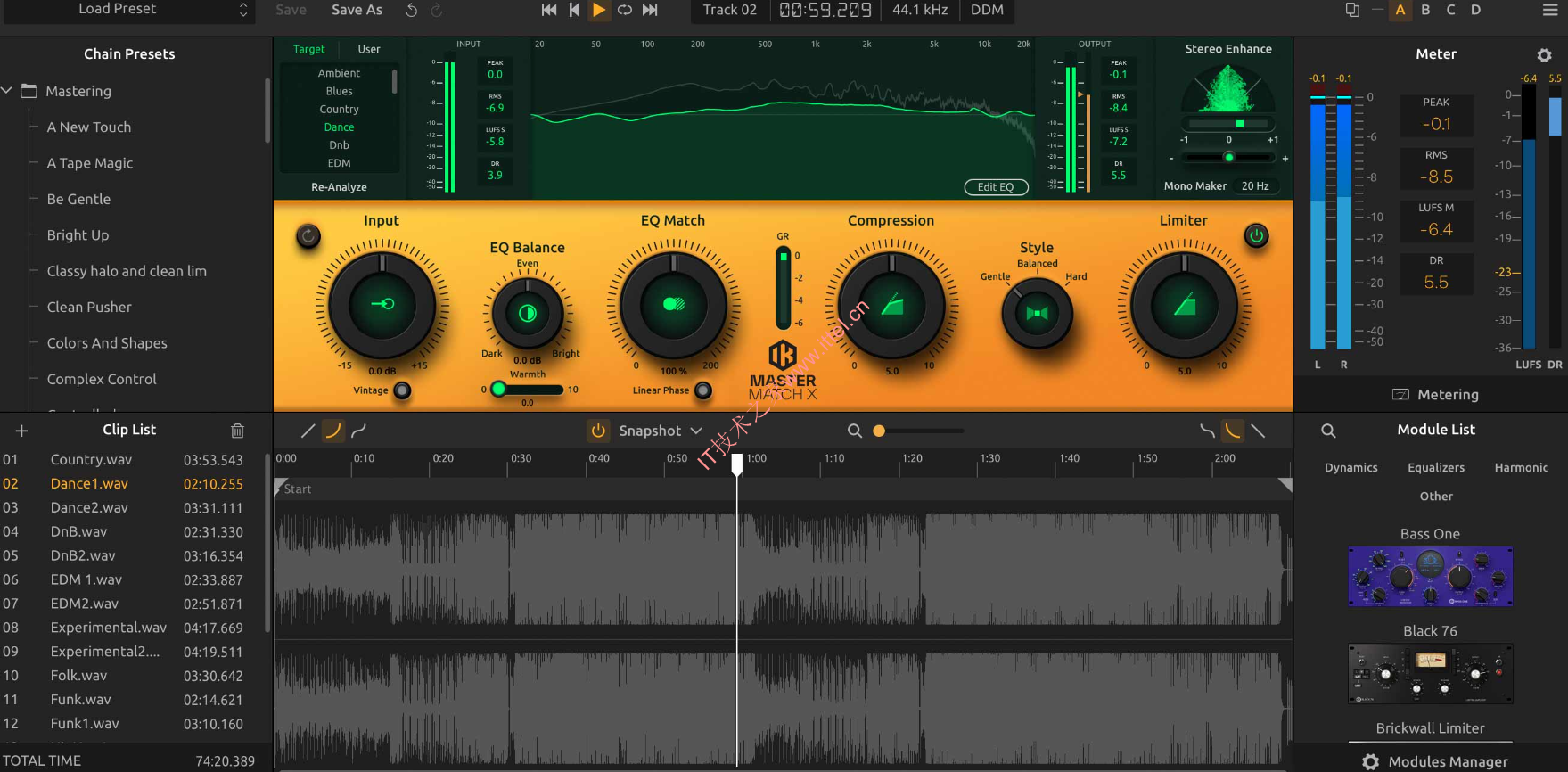The image size is (1568, 772).
Task: Open the Mono Maker 20 Hz value
Action: coord(1255,186)
